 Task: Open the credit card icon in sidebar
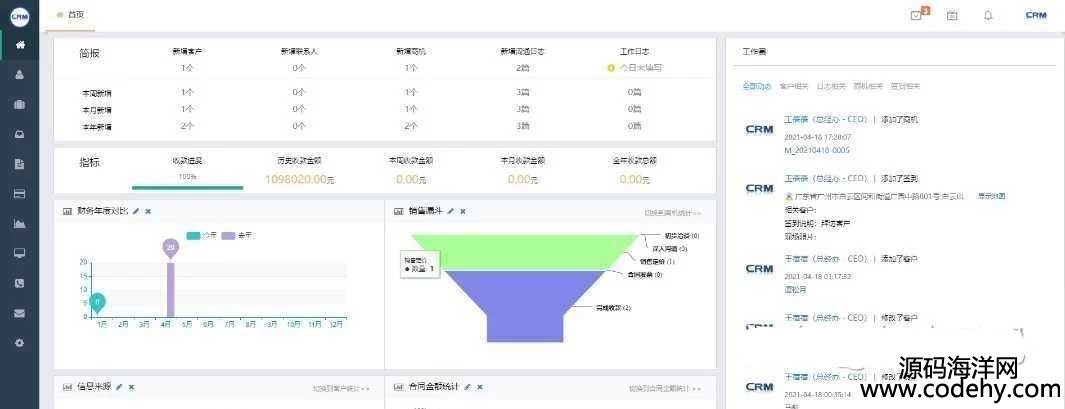[x=20, y=194]
